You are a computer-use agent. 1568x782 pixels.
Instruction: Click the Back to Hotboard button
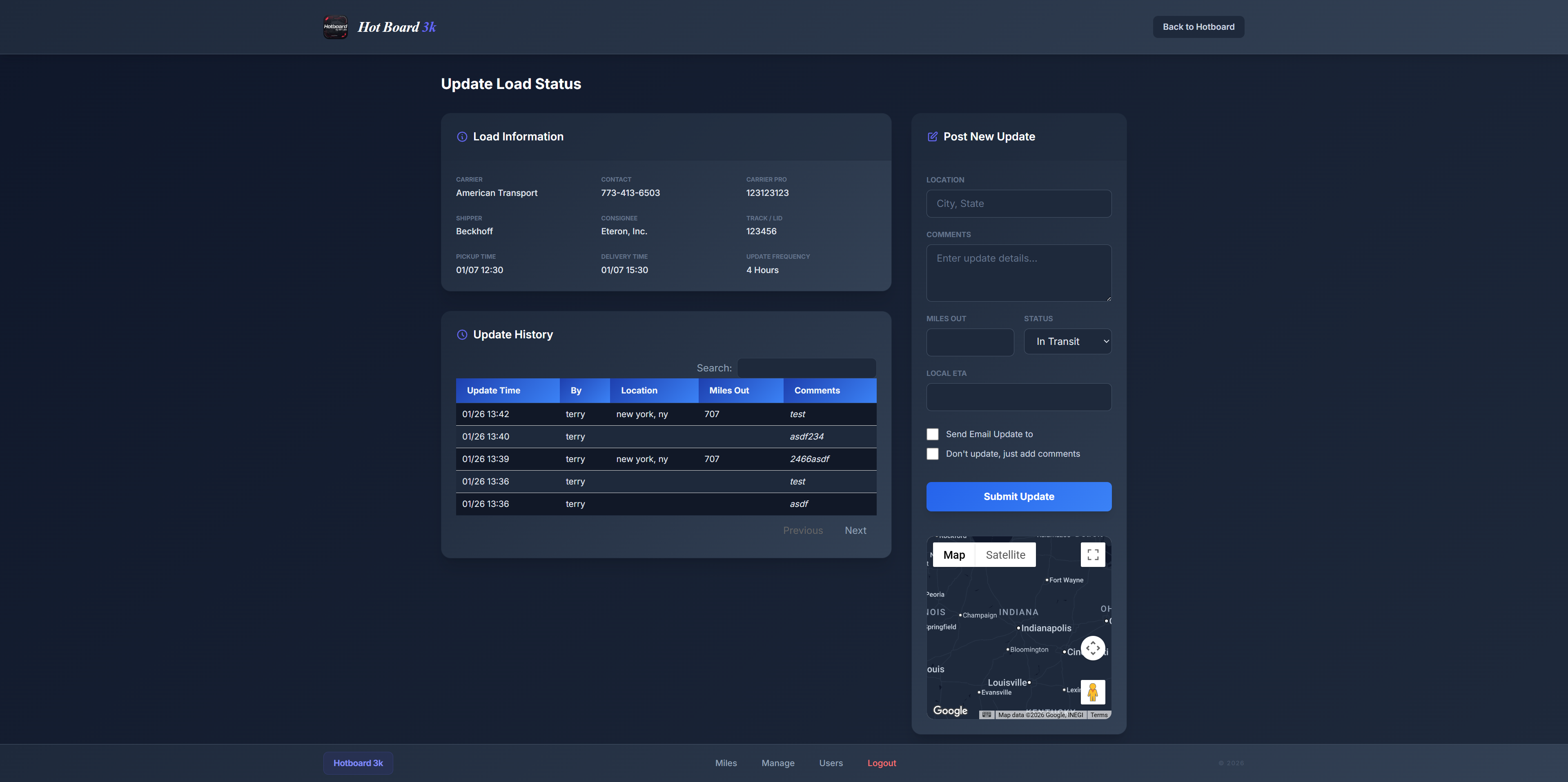pos(1198,27)
